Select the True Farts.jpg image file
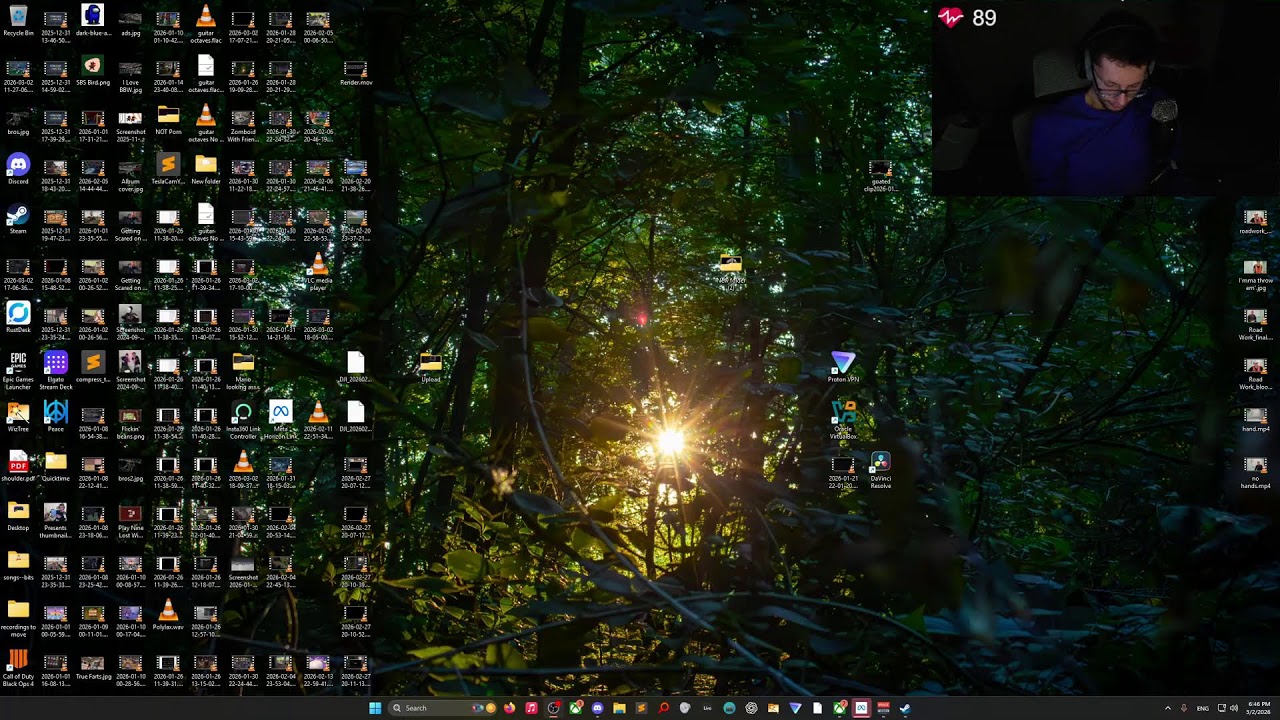Screen dimensions: 1280x720 tap(92, 666)
